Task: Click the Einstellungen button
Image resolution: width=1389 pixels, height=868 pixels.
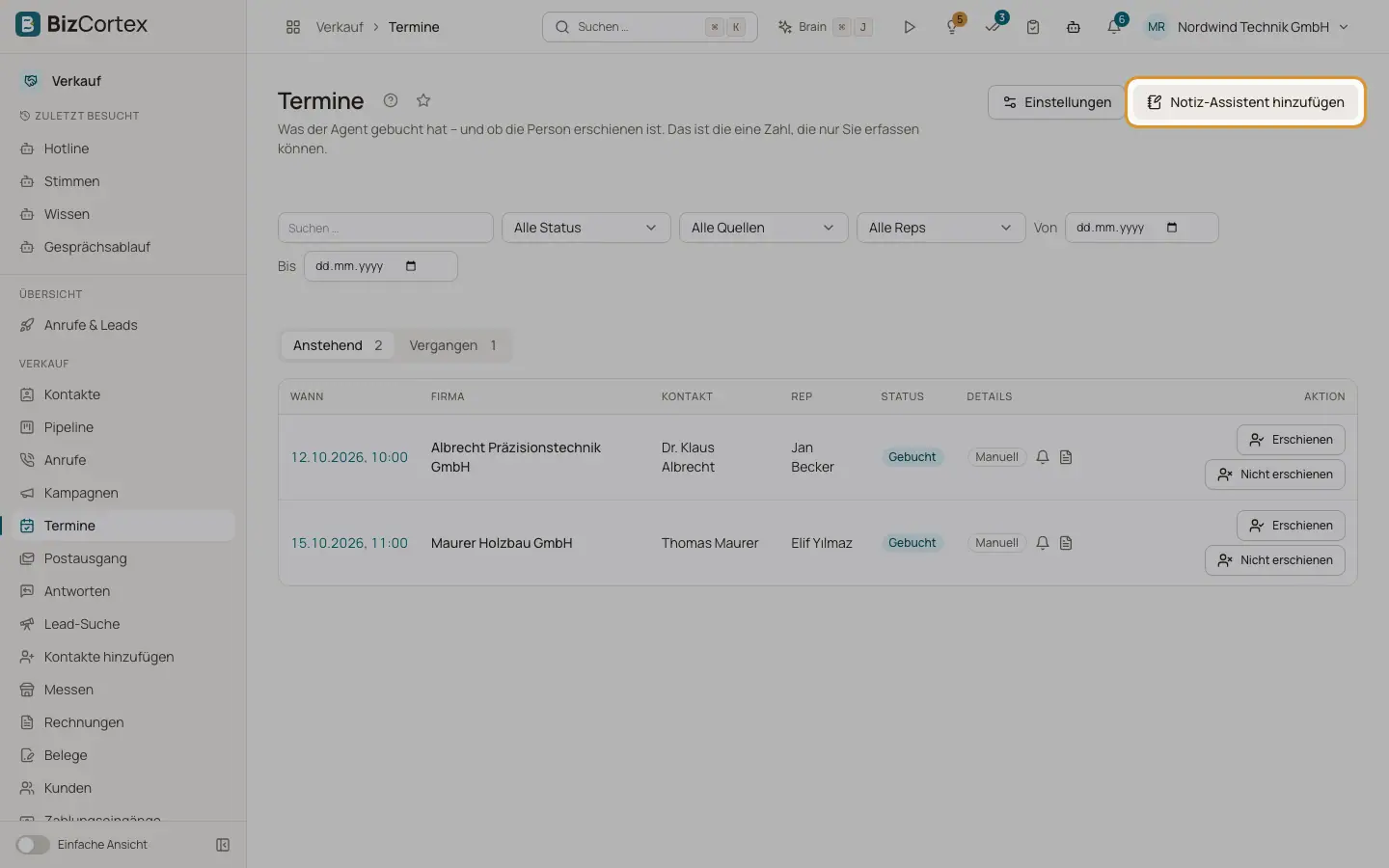Action: tap(1056, 102)
